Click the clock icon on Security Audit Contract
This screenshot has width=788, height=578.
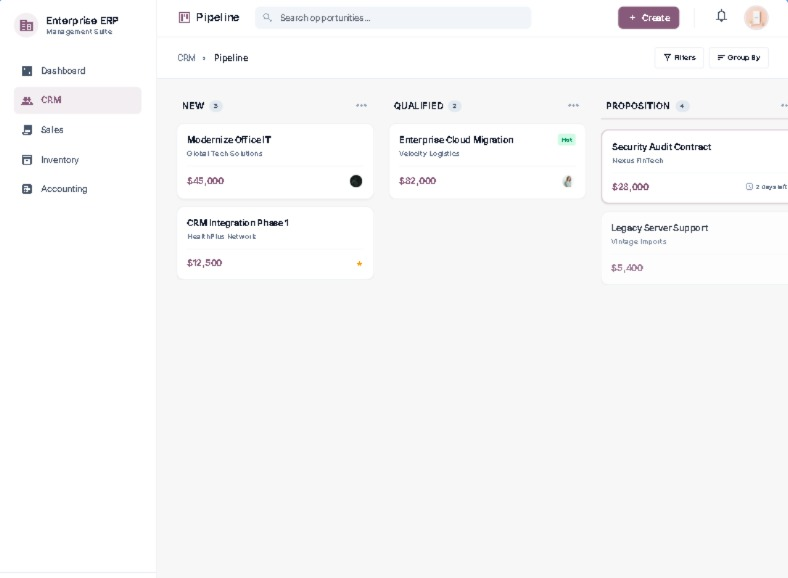pyautogui.click(x=749, y=186)
